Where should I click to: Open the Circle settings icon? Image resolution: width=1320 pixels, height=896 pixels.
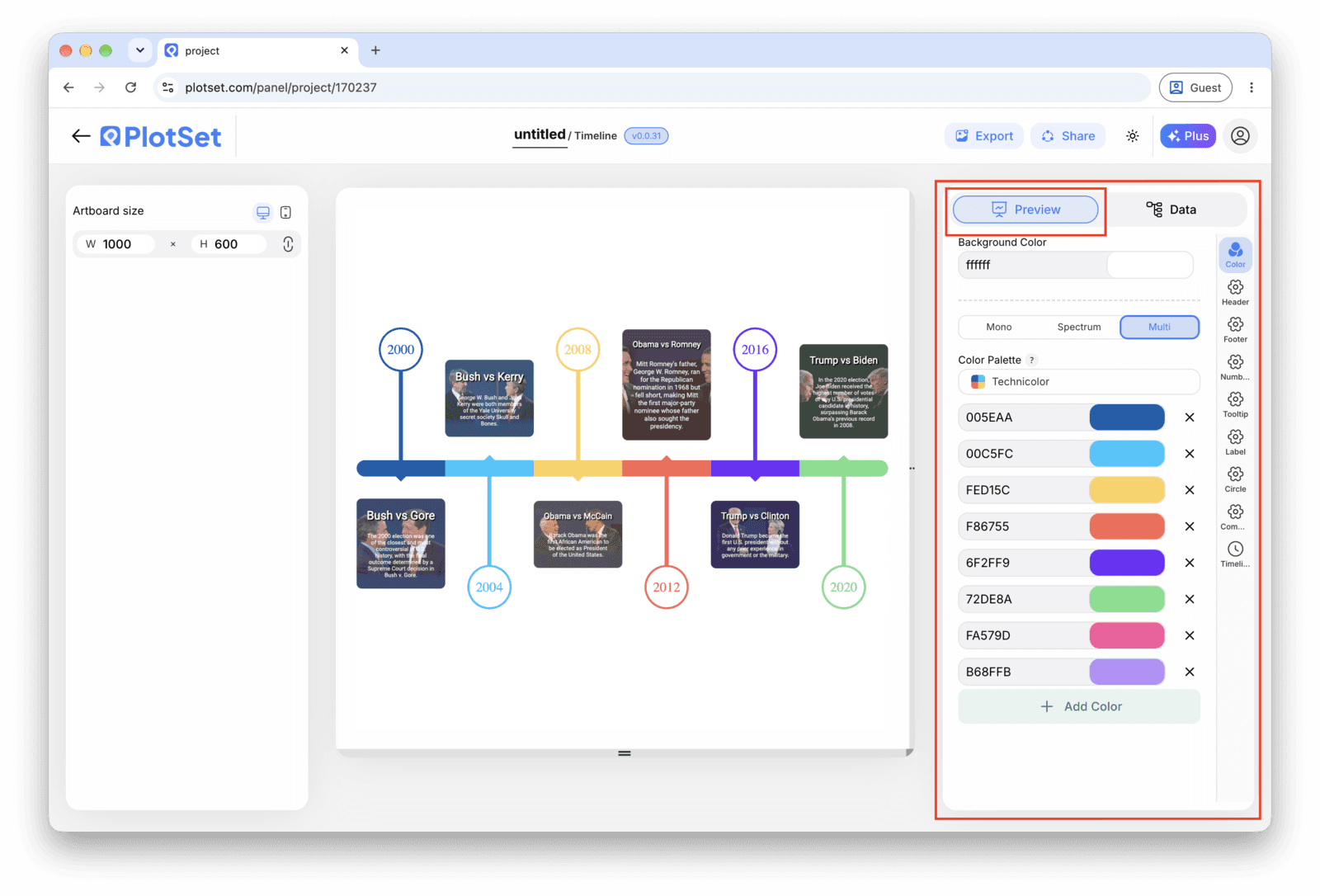tap(1235, 479)
